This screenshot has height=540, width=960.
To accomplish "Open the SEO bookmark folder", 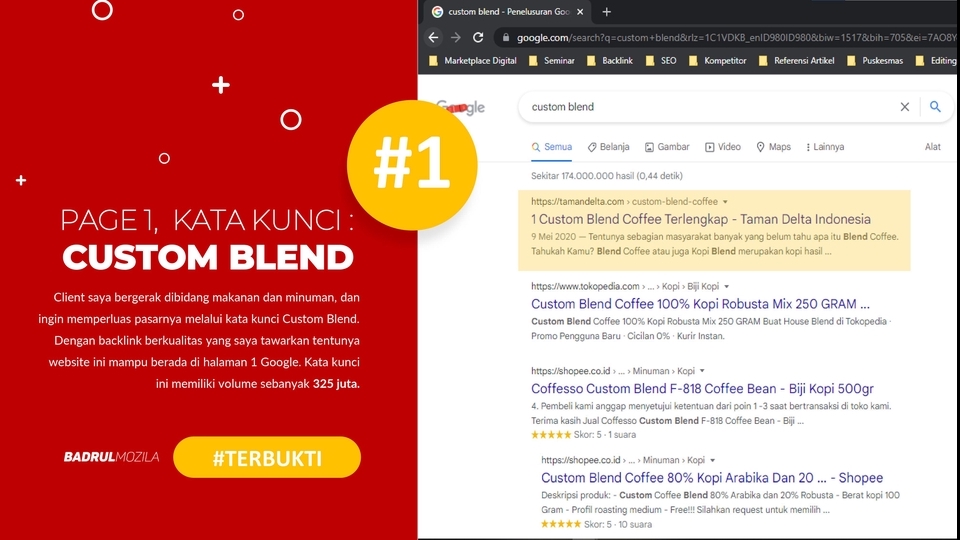I will (x=661, y=61).
